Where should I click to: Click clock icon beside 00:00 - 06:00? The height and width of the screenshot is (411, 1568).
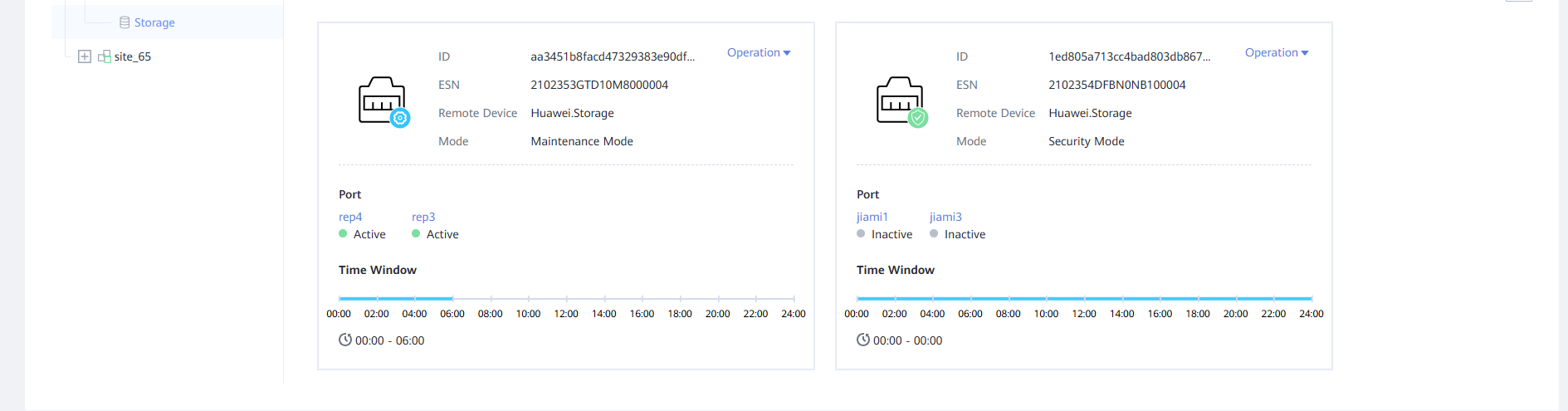(345, 340)
